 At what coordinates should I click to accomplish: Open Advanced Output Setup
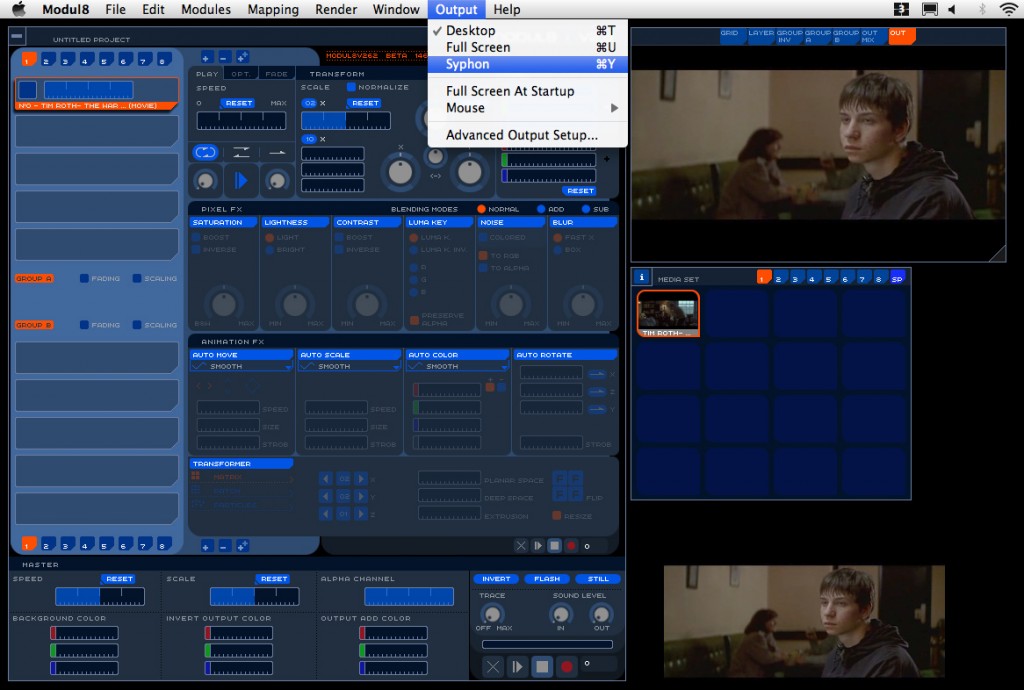(528, 135)
